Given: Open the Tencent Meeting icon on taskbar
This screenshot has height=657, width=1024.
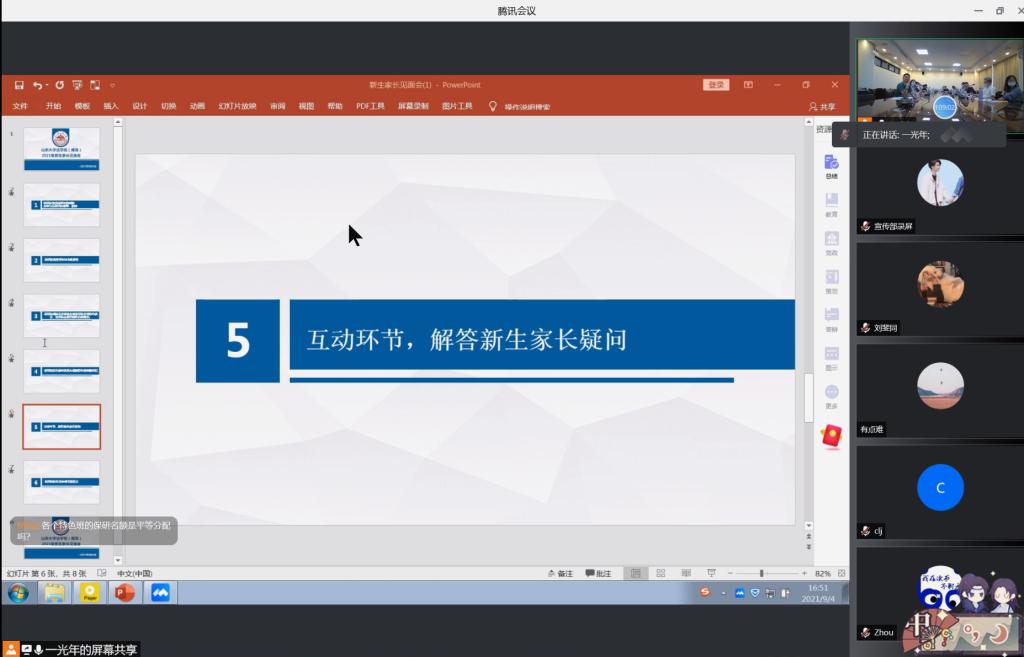Looking at the screenshot, I should click(x=160, y=593).
